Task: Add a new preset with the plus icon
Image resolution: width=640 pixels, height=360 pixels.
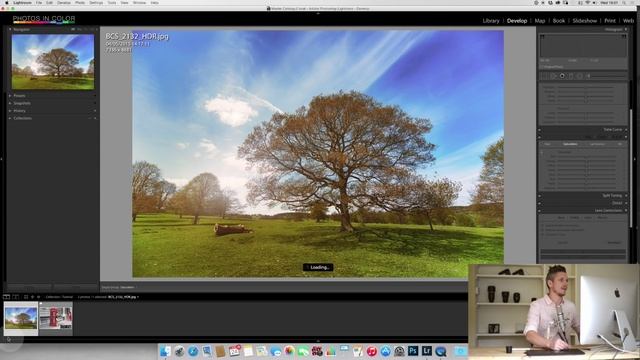Action: click(x=95, y=96)
